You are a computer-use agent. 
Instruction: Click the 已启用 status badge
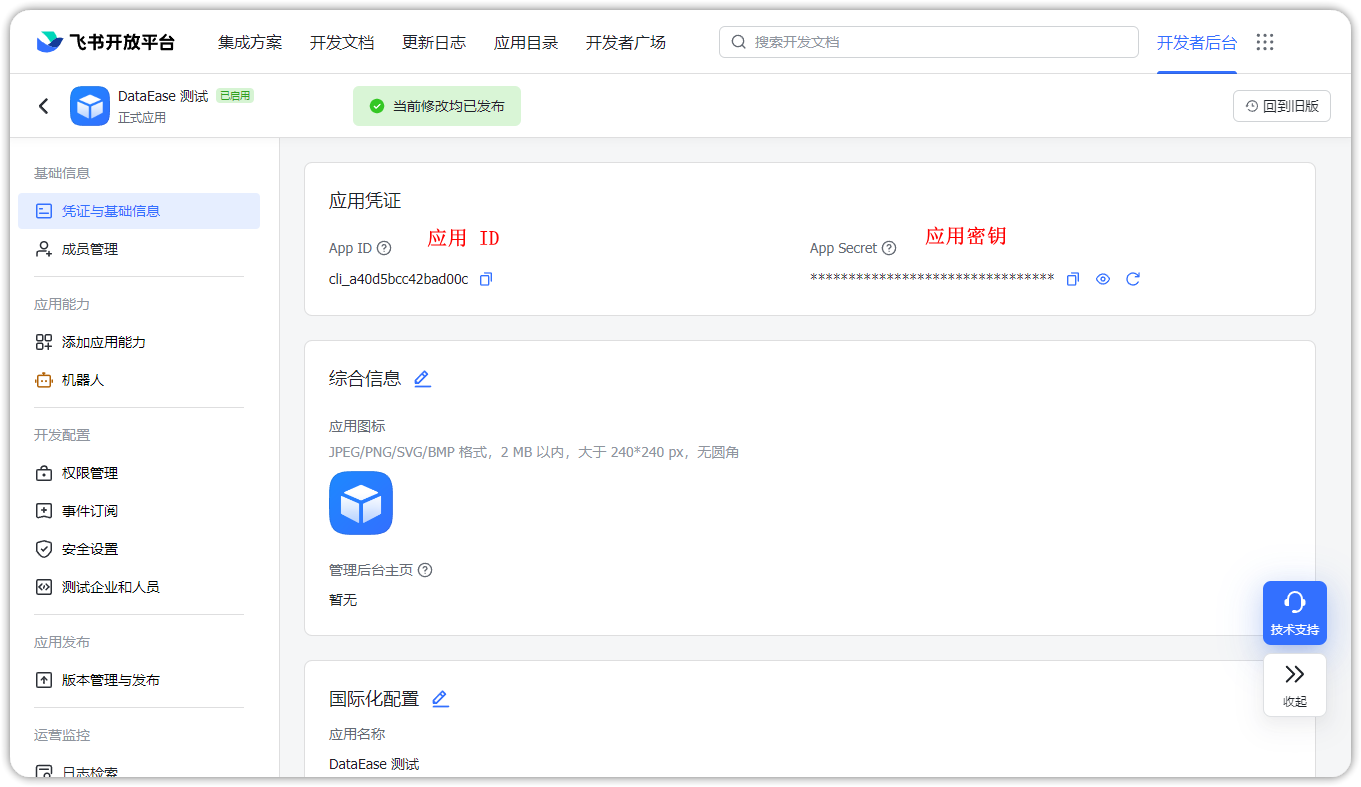tap(235, 96)
